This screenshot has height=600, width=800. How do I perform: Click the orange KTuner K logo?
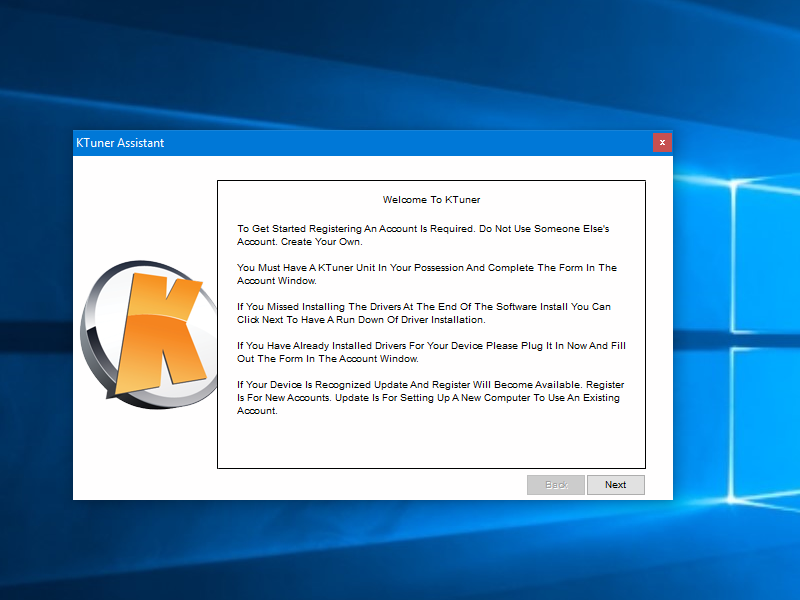point(148,335)
